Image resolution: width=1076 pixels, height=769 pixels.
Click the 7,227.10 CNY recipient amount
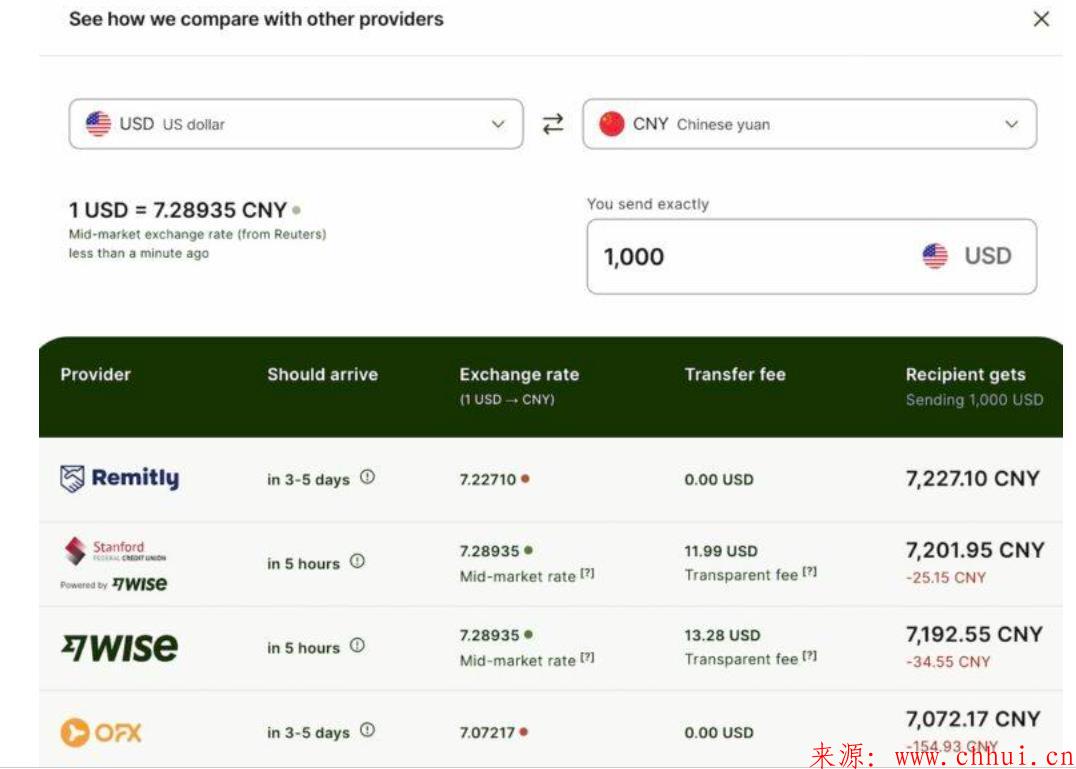point(973,478)
